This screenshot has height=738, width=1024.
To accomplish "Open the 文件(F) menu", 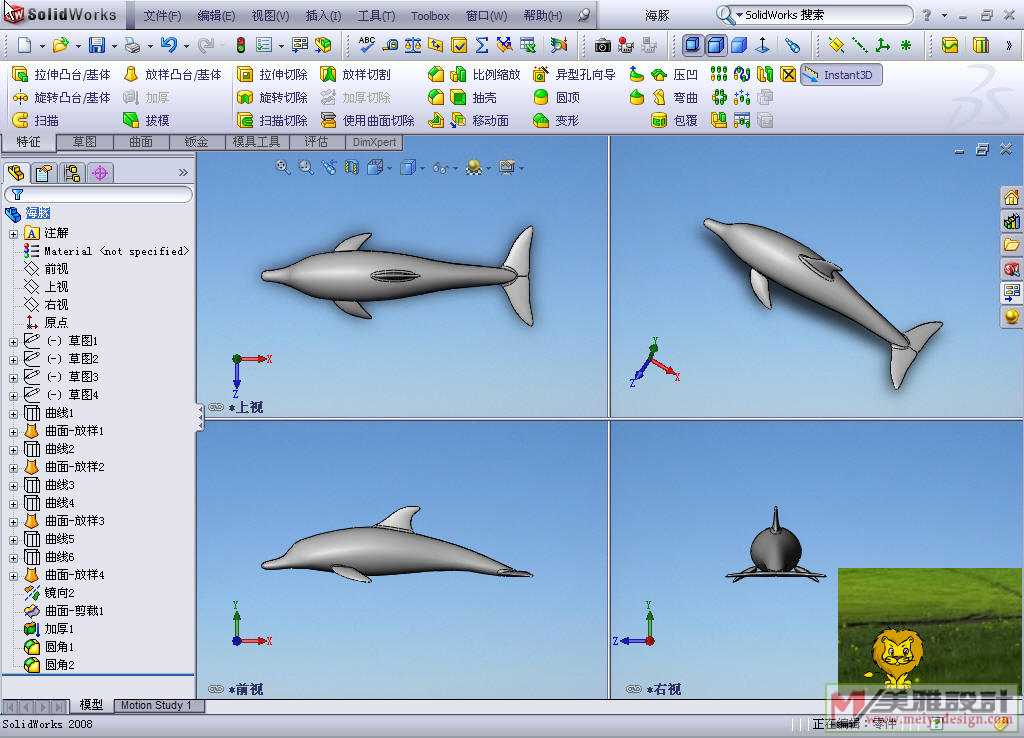I will (x=162, y=15).
